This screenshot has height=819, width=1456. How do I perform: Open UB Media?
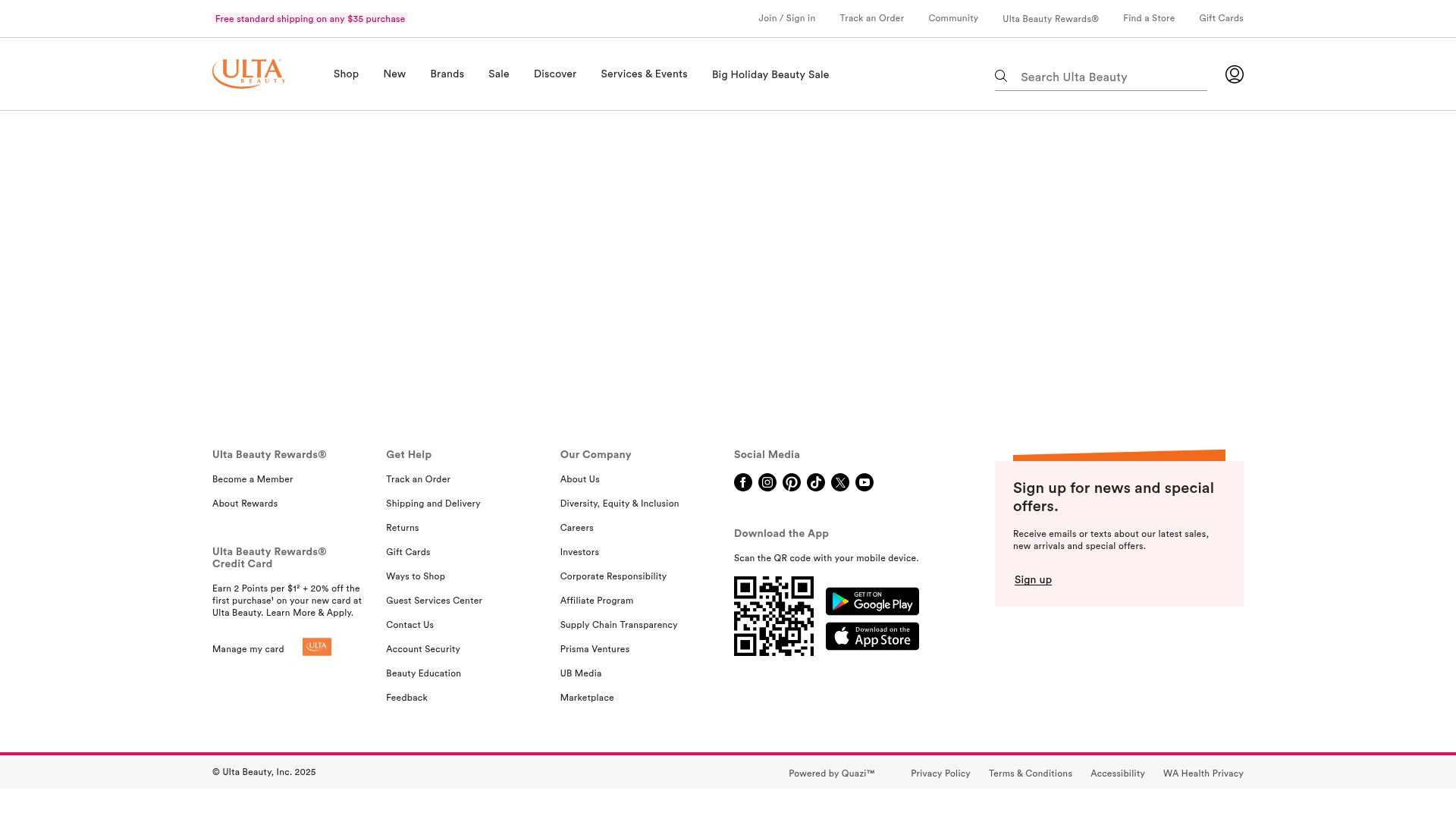pos(581,673)
